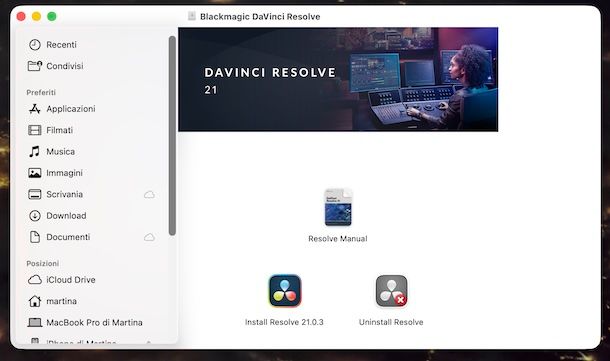Screen dimensions: 610x361
Task: Click the Posizioni section header
Action: pos(42,263)
